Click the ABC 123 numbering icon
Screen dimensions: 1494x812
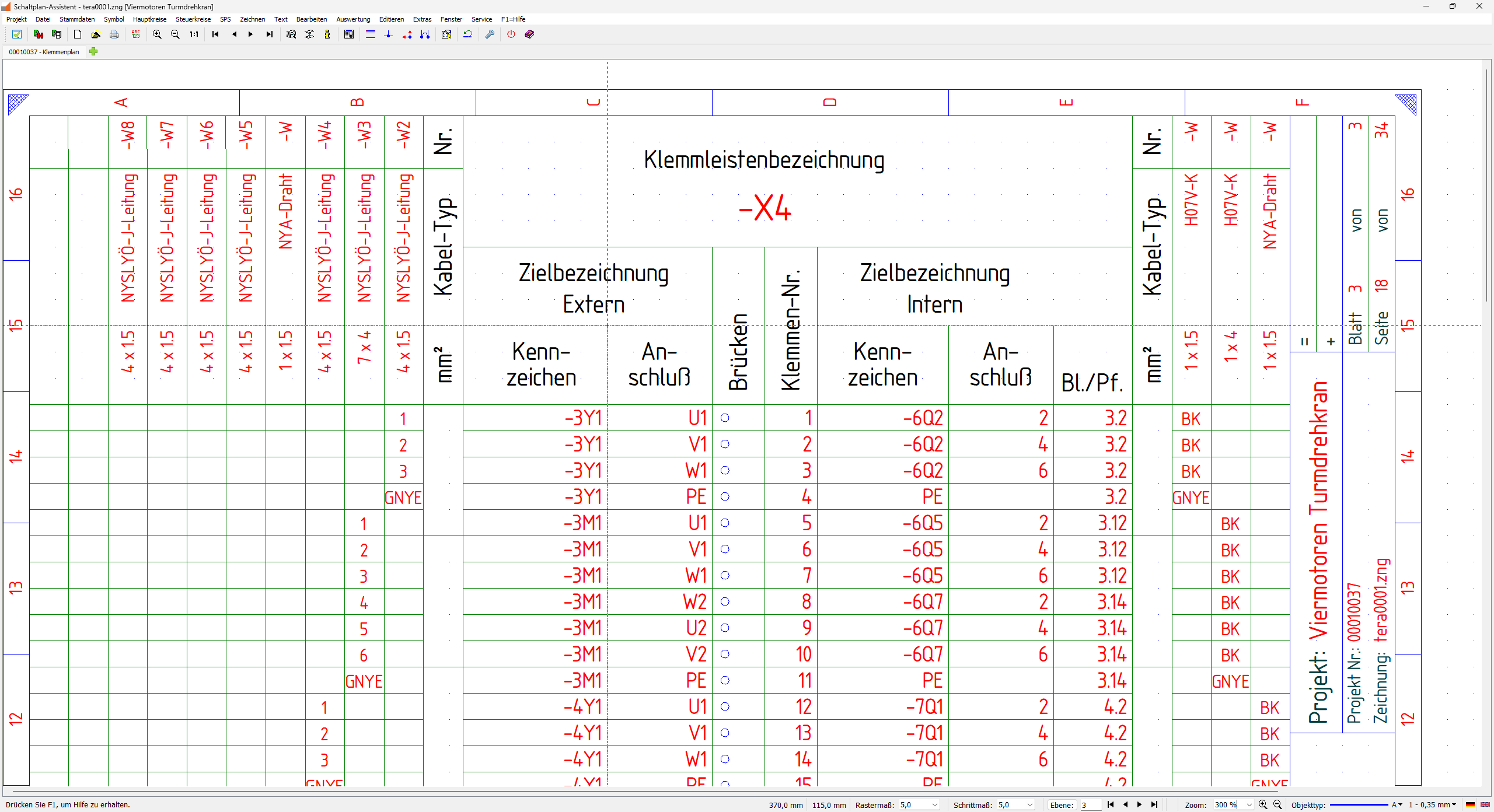(136, 34)
